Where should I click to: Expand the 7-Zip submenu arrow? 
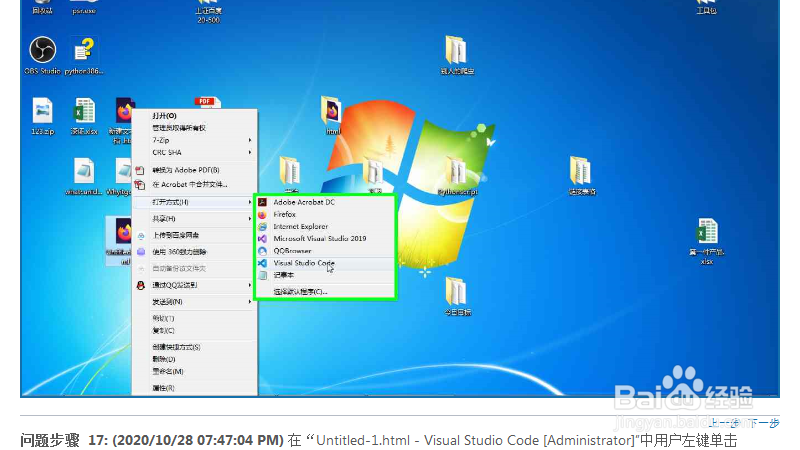tap(250, 140)
